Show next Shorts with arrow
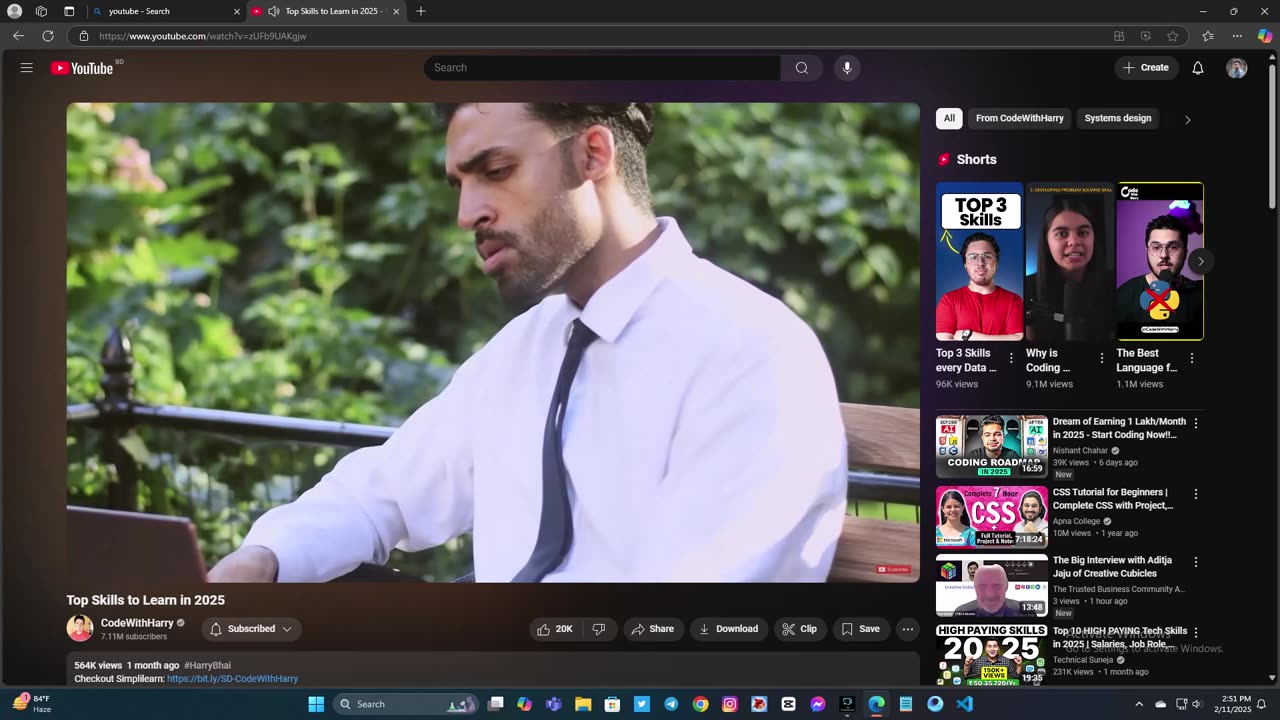Image resolution: width=1280 pixels, height=720 pixels. click(x=1200, y=261)
